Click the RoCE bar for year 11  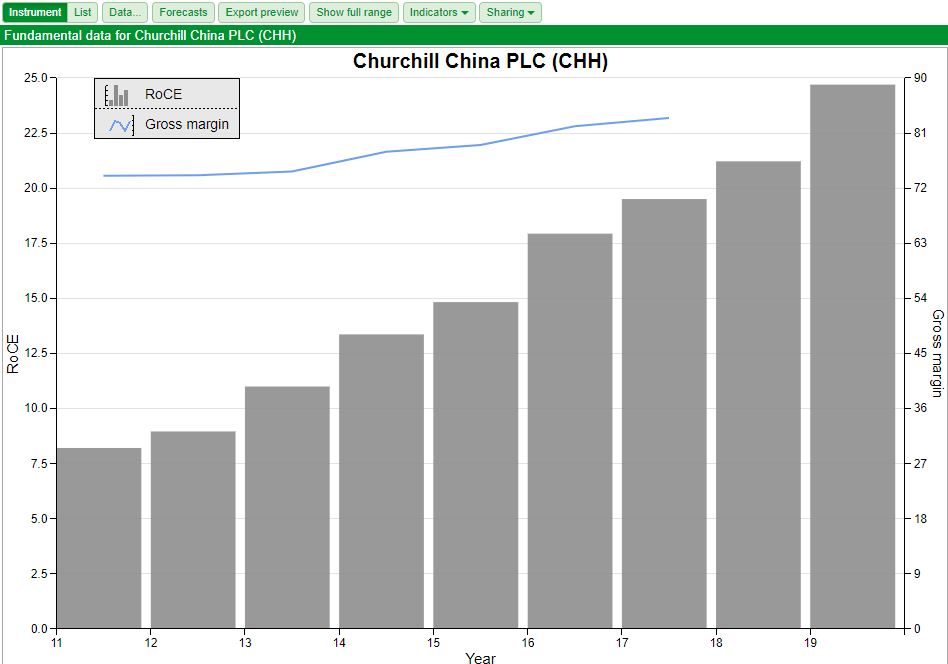coord(99,538)
